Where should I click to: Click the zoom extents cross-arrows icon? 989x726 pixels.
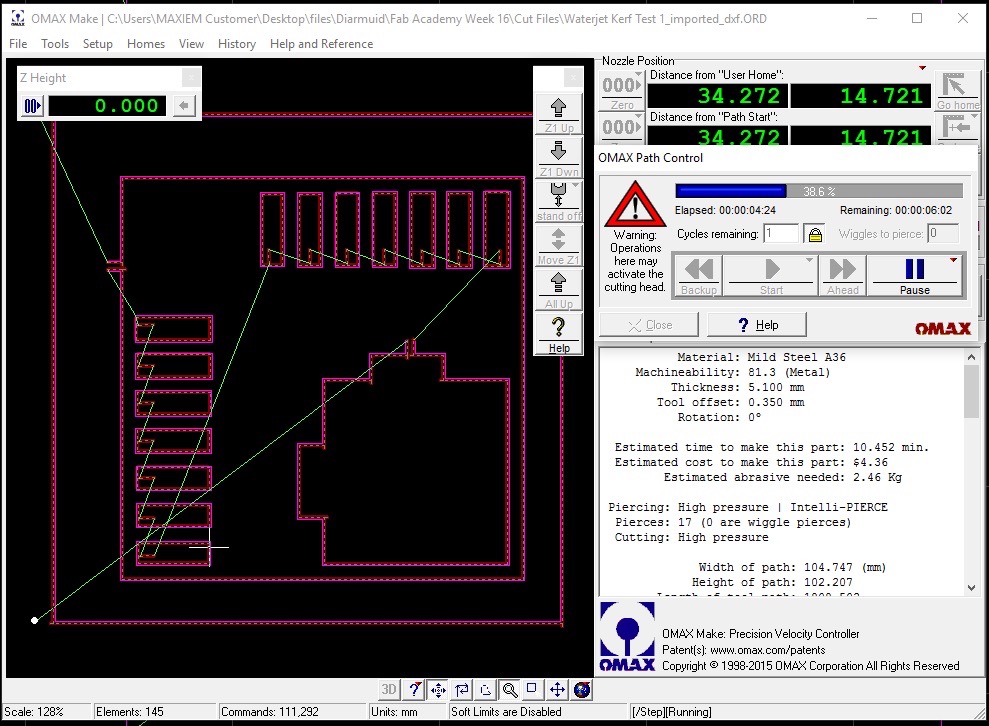557,689
